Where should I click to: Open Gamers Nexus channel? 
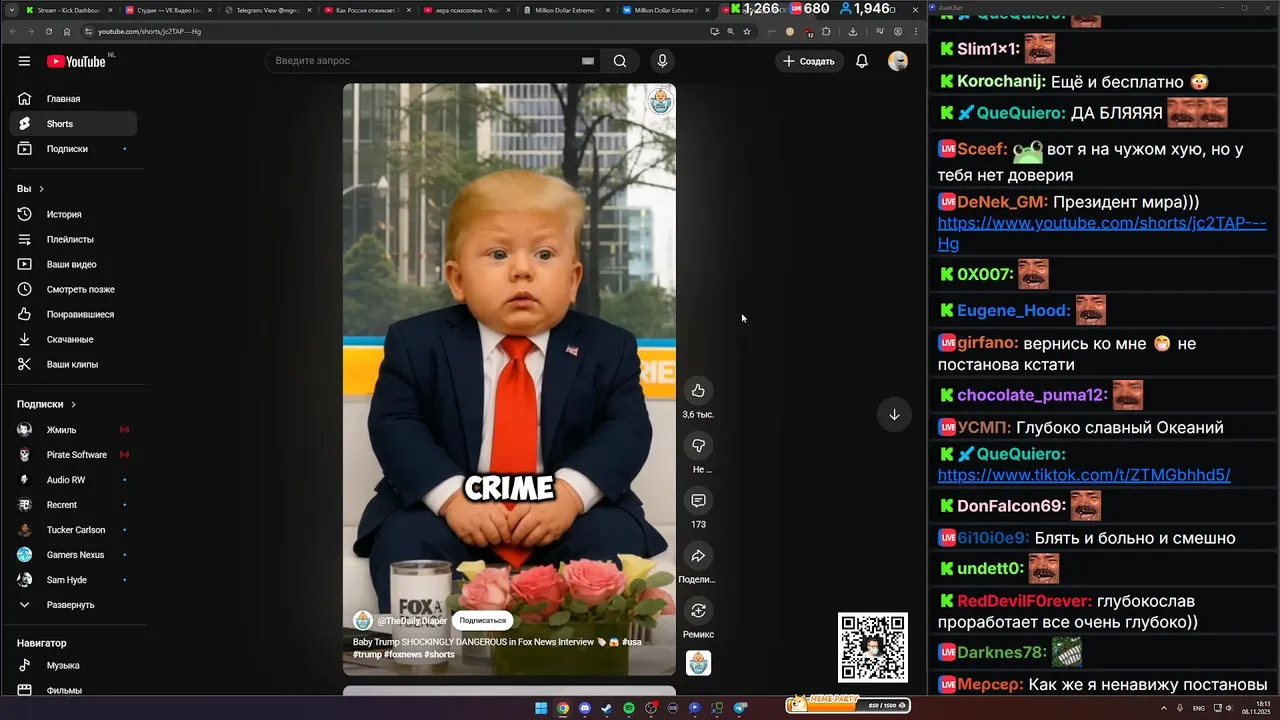72,555
